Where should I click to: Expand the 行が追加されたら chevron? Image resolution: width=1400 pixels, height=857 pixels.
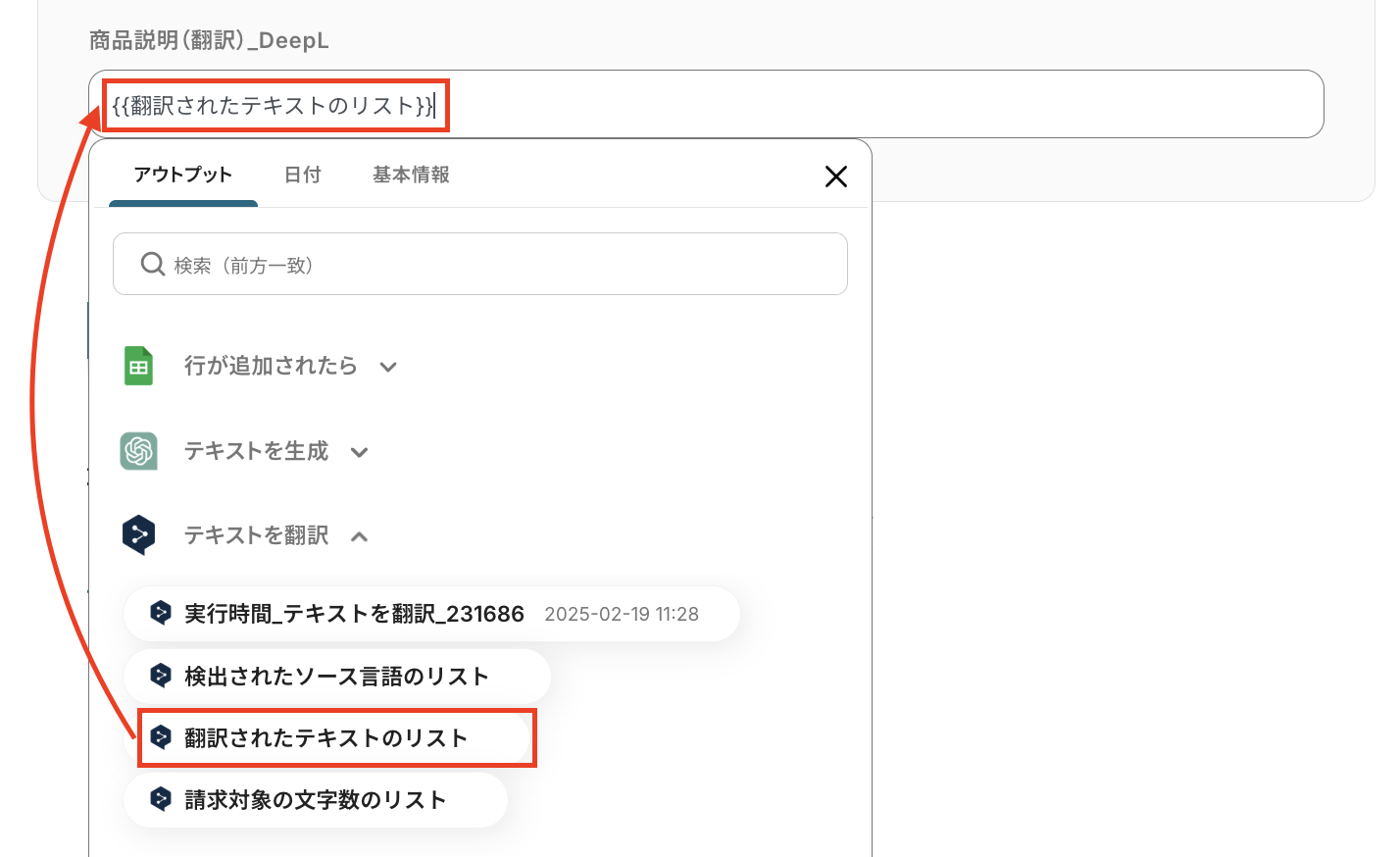[x=388, y=367]
